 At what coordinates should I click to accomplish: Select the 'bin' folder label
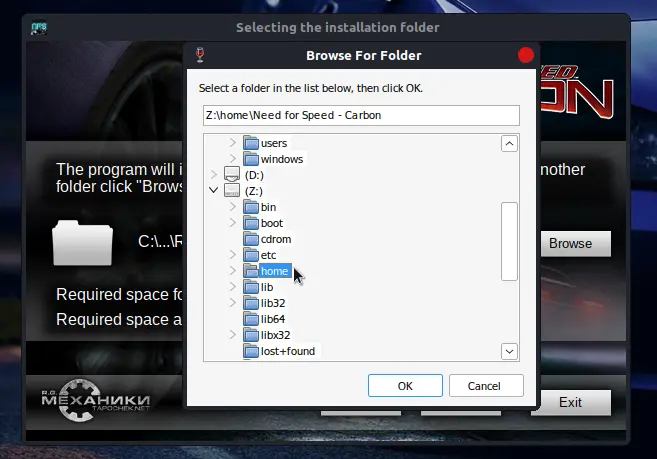pyautogui.click(x=268, y=207)
